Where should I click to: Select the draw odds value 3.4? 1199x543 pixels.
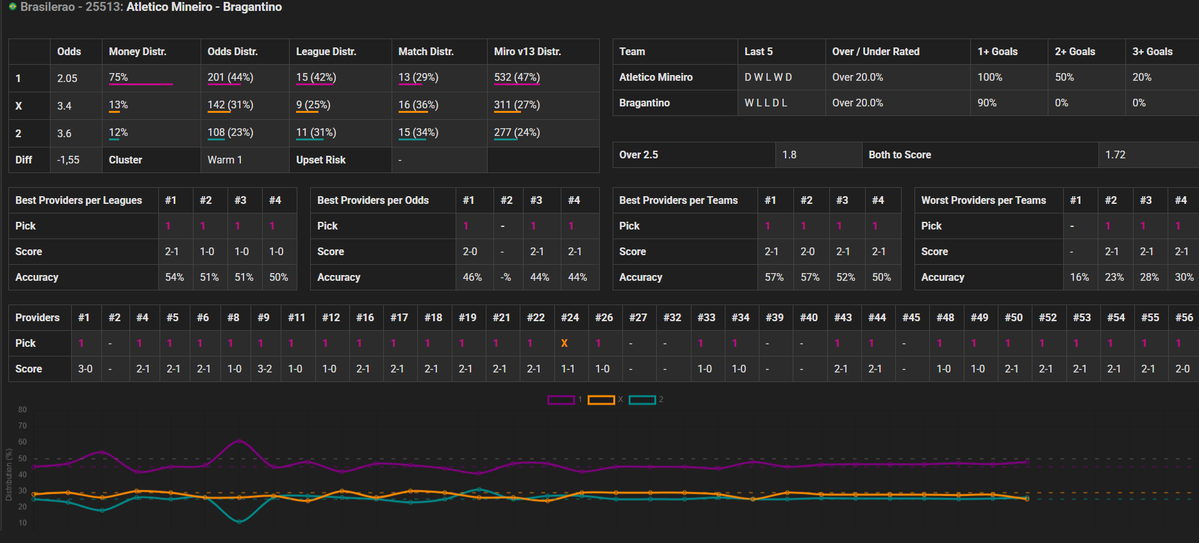coord(64,105)
